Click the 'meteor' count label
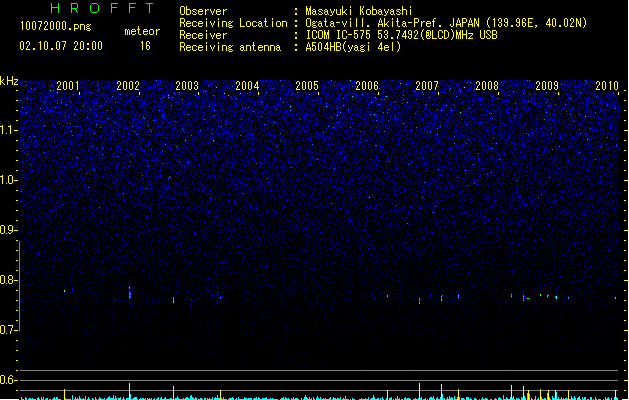 coord(142,31)
